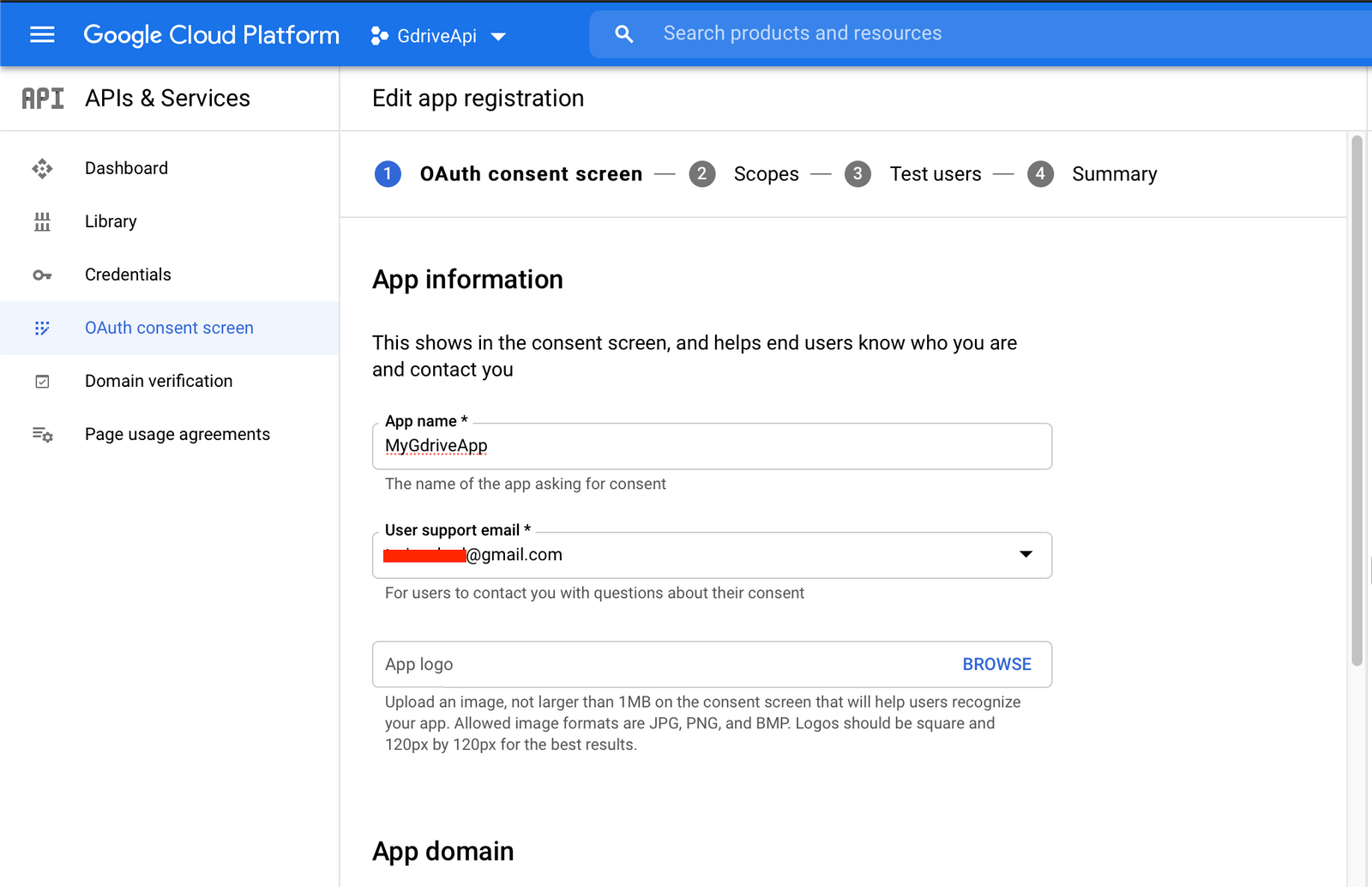This screenshot has height=887, width=1372.
Task: Expand the GdriveApi project selector arrow
Action: coord(498,36)
